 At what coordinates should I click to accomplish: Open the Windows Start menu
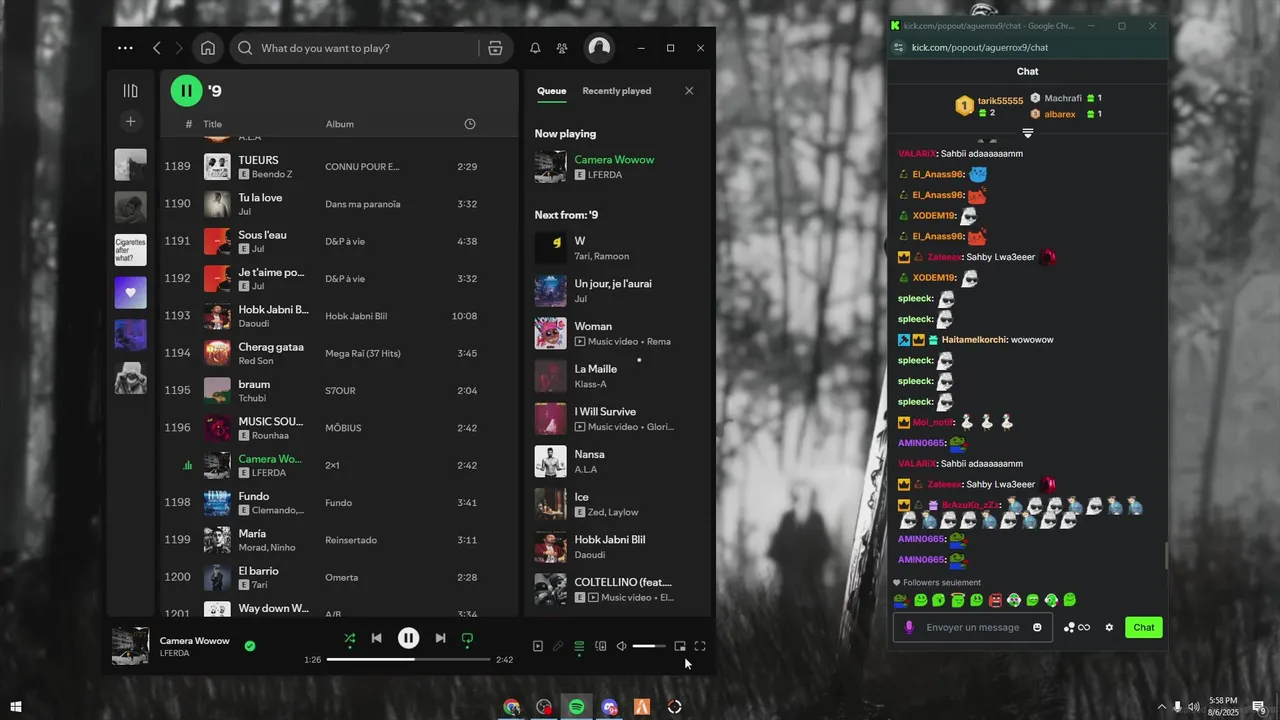point(16,707)
